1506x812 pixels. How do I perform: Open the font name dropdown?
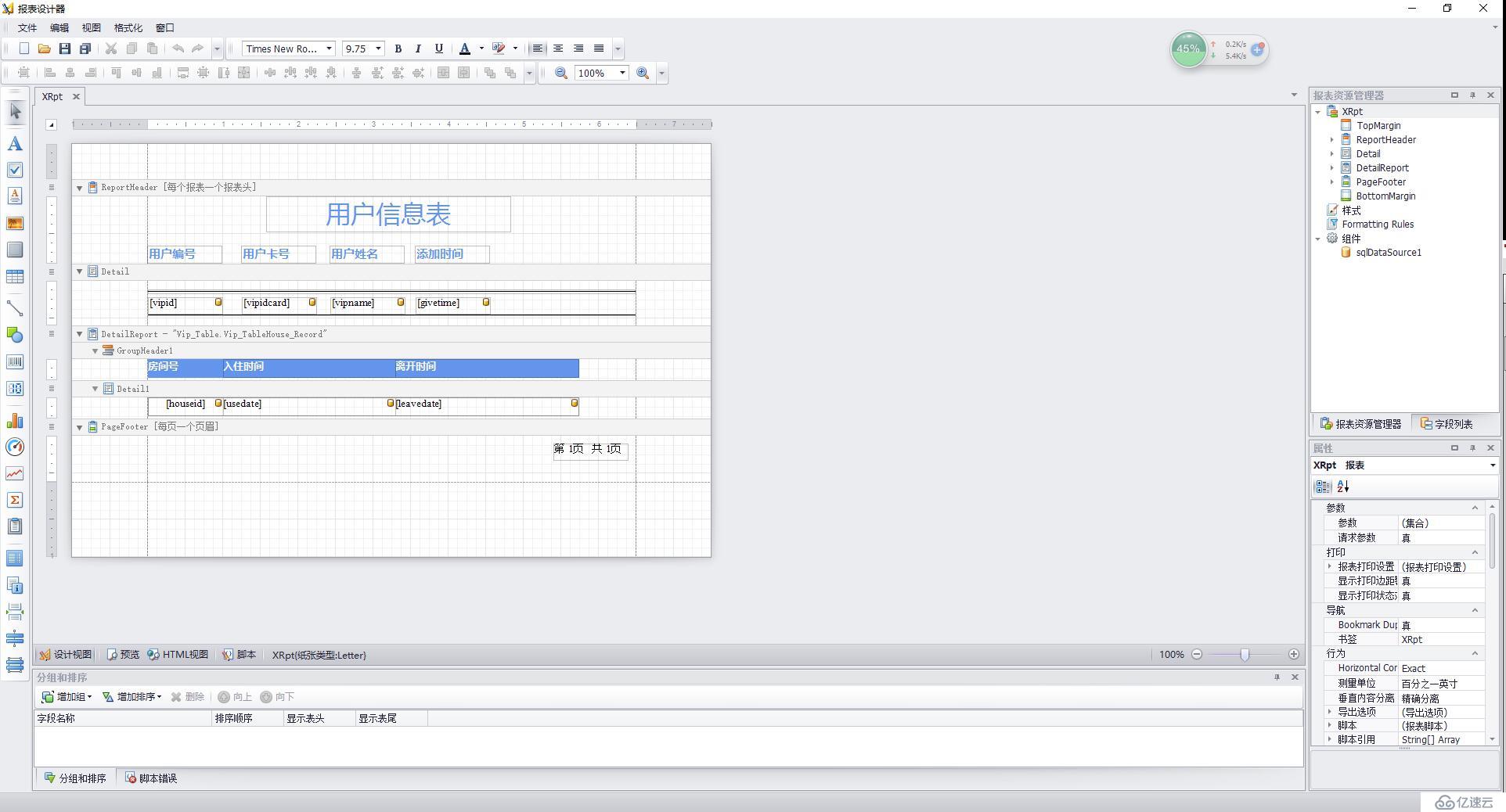[x=329, y=49]
